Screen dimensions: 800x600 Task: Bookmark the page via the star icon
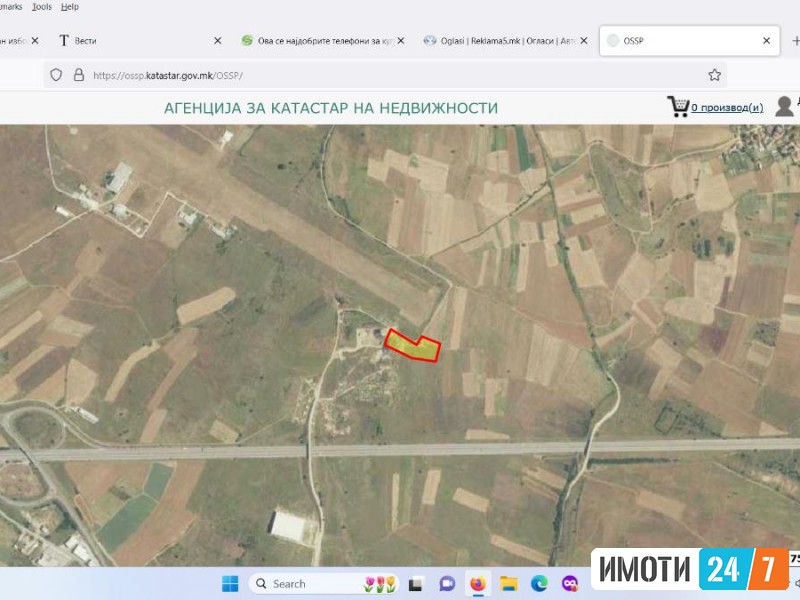pyautogui.click(x=712, y=73)
